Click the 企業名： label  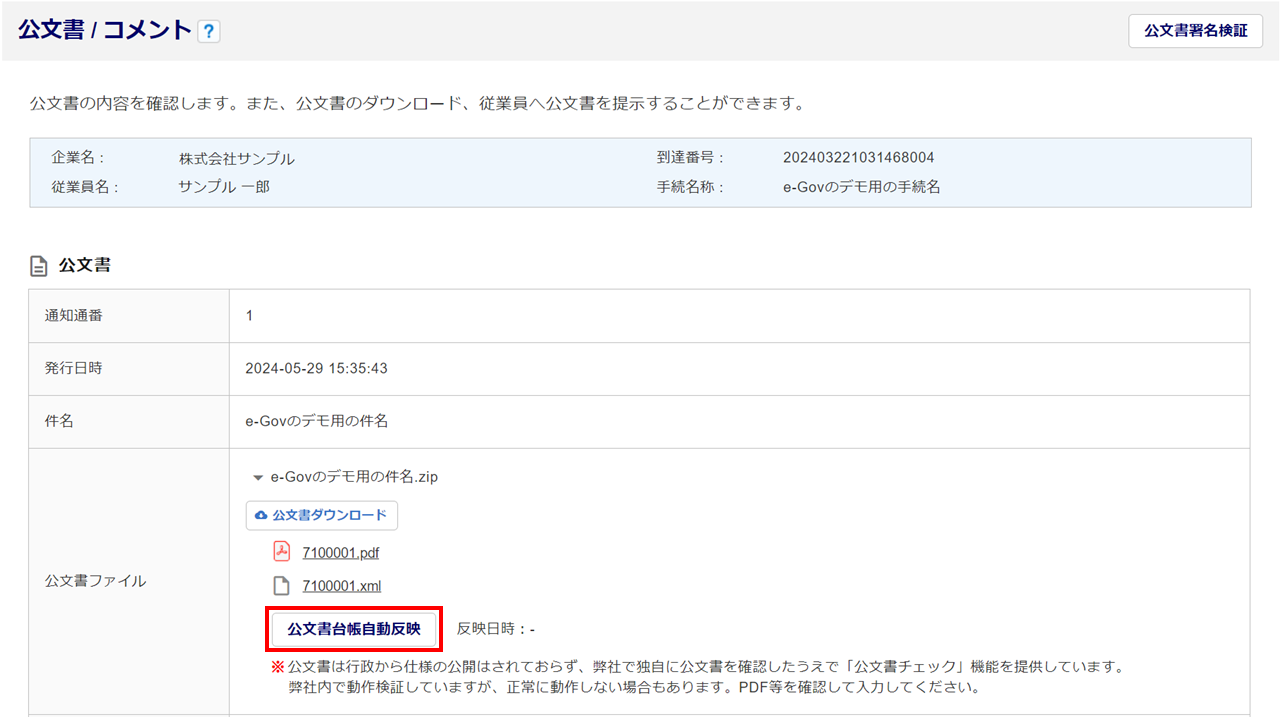tap(78, 158)
